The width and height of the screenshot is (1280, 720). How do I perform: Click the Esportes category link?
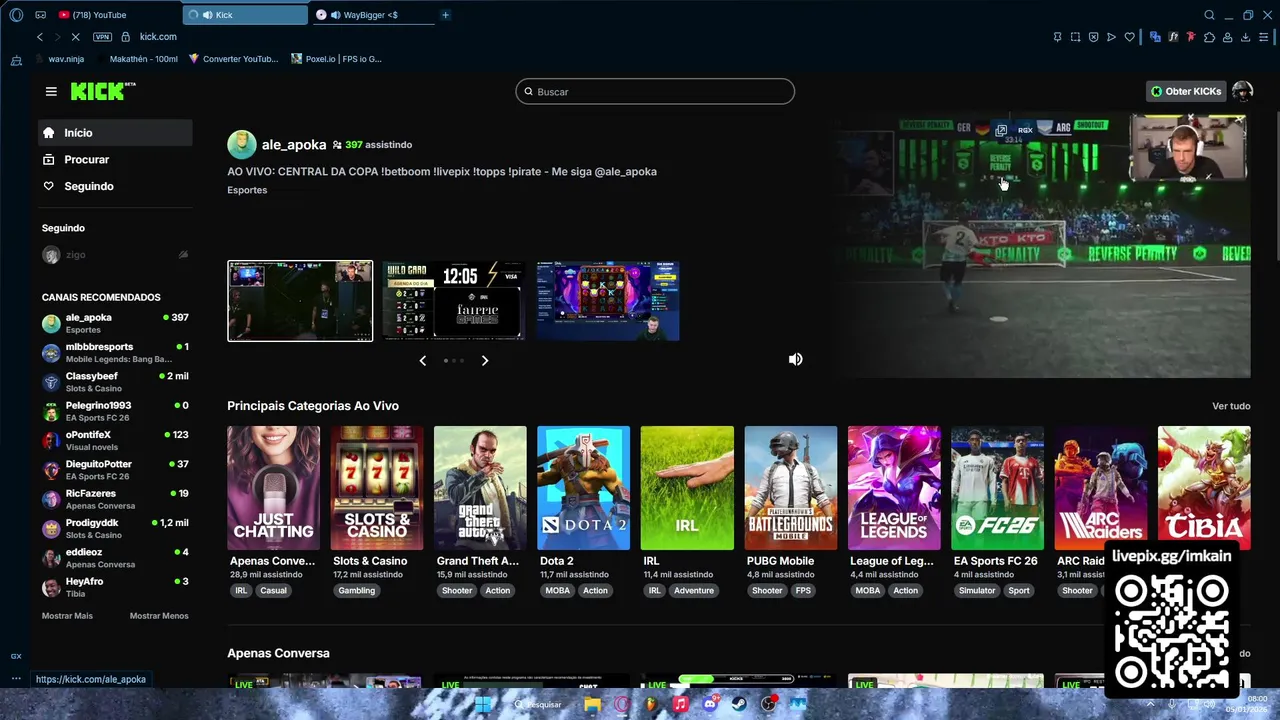[x=247, y=190]
